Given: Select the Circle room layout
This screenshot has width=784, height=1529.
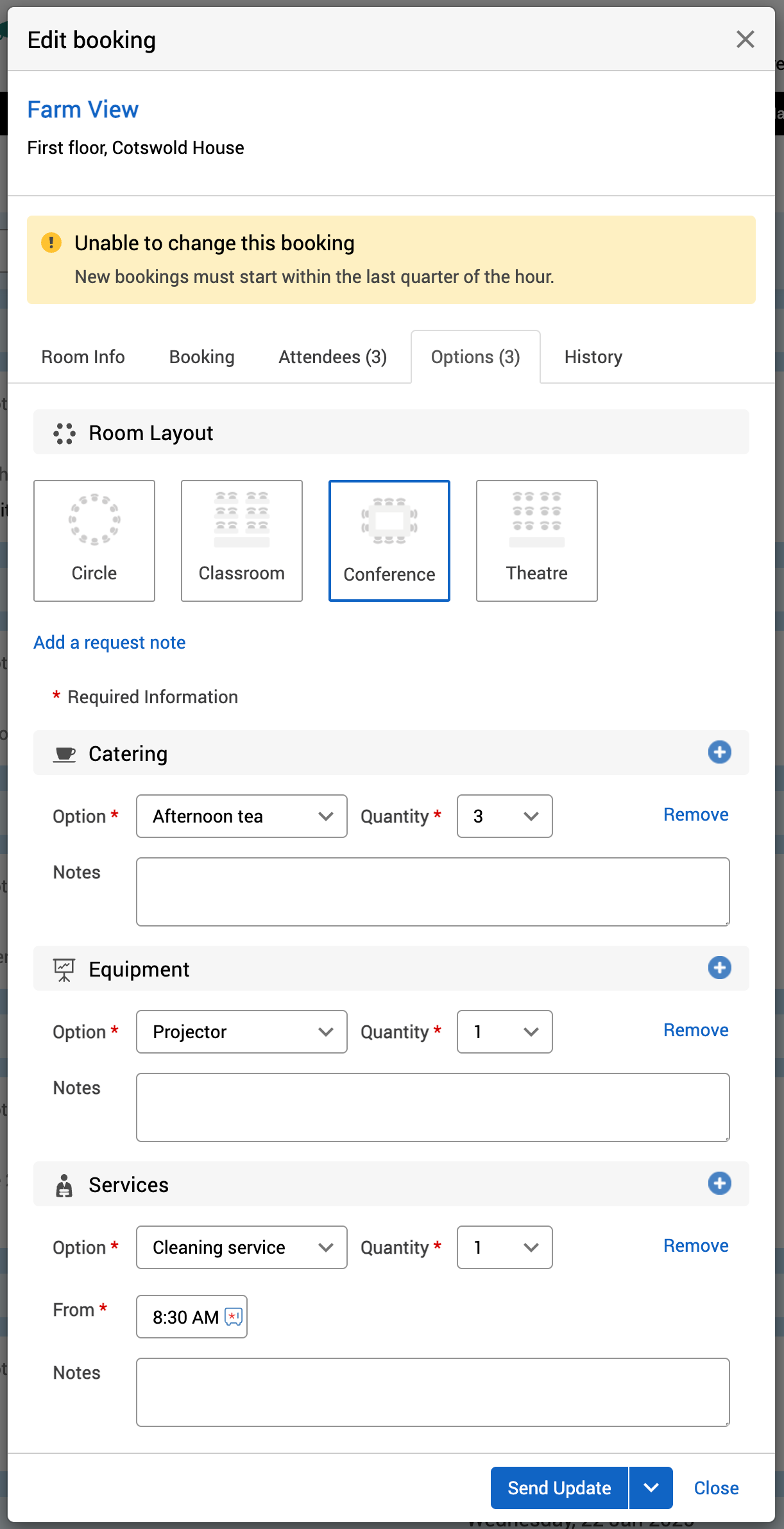Looking at the screenshot, I should 94,540.
